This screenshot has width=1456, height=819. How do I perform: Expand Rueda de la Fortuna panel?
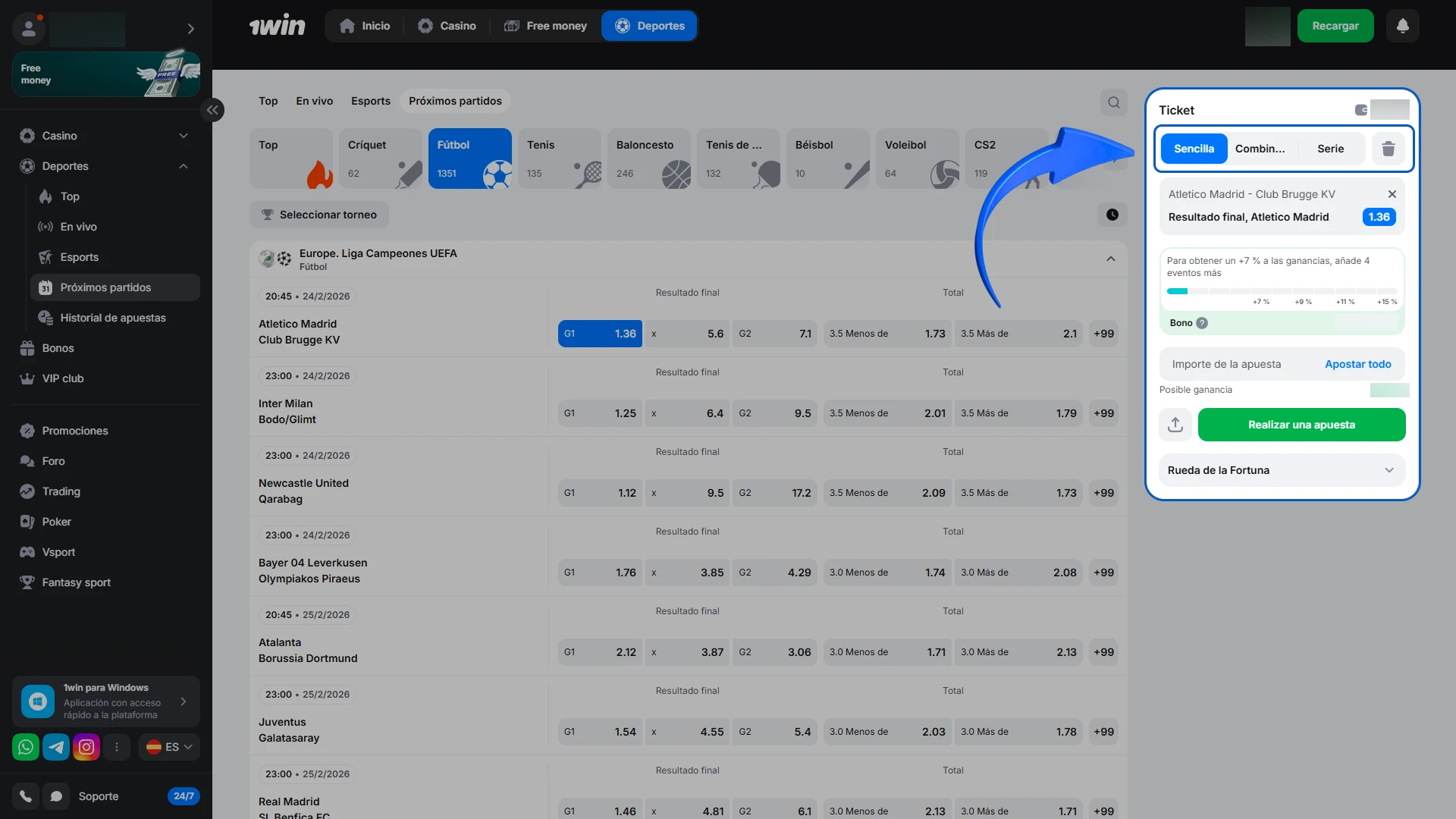pos(1282,470)
